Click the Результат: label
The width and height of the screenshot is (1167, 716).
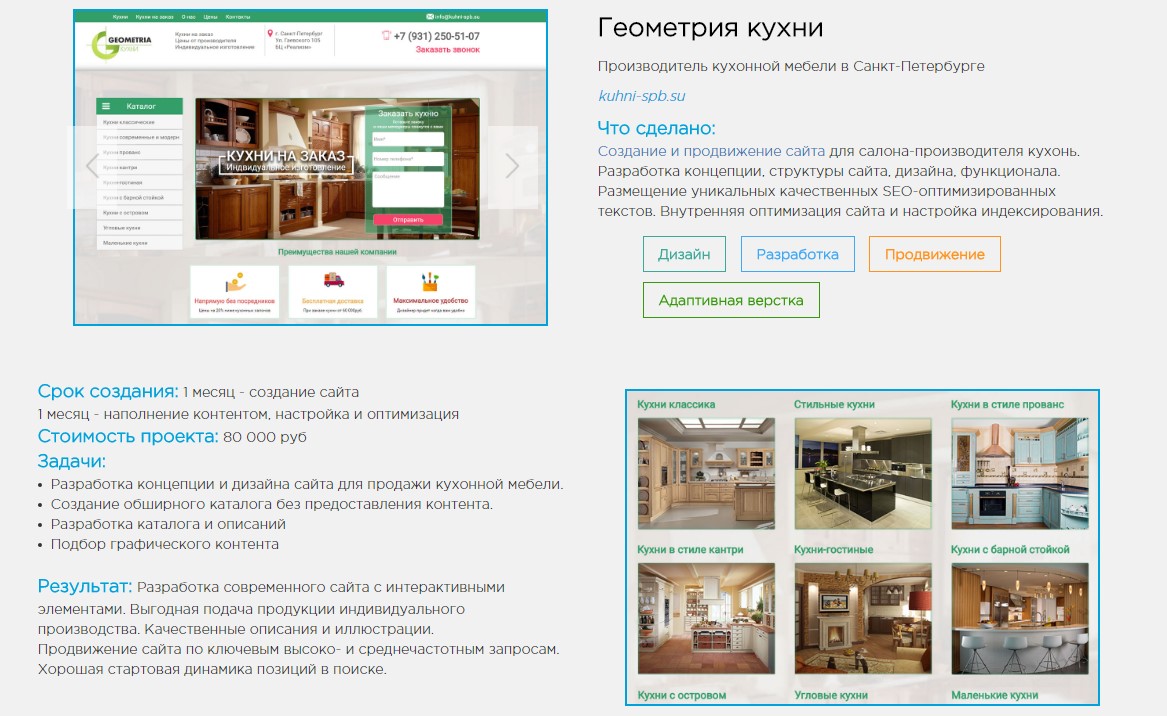pos(84,586)
